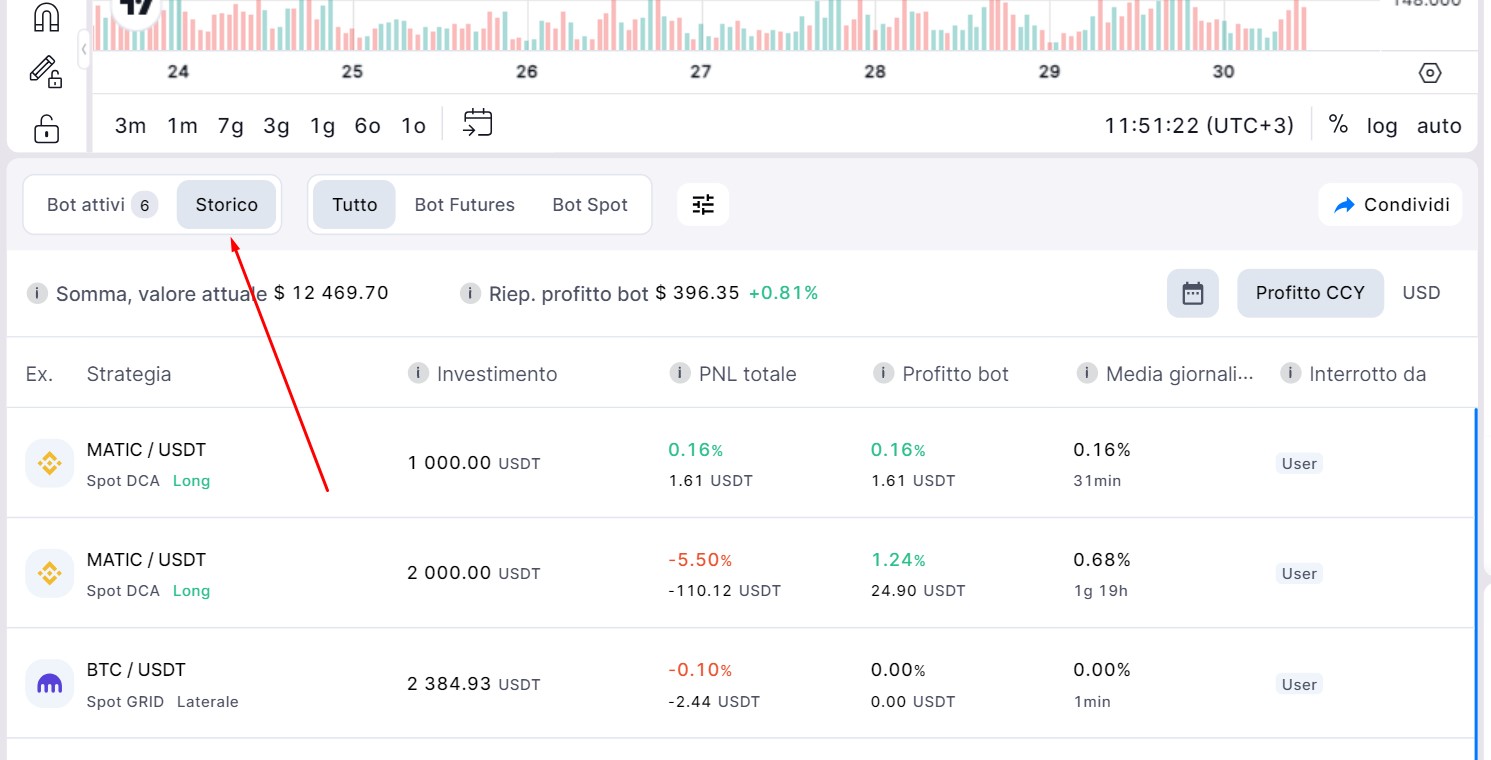This screenshot has height=760, width=1491.
Task: Set chart range to 3m
Action: 130,126
